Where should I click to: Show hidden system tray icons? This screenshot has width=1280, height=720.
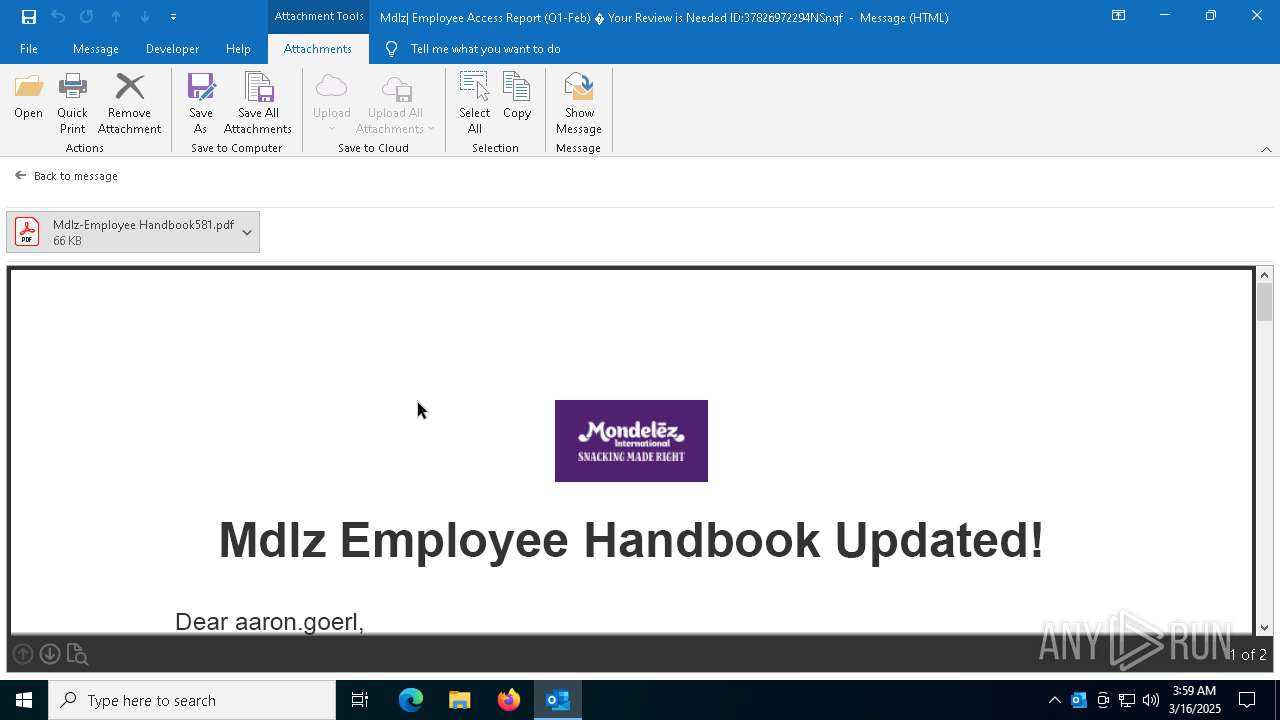[1054, 700]
